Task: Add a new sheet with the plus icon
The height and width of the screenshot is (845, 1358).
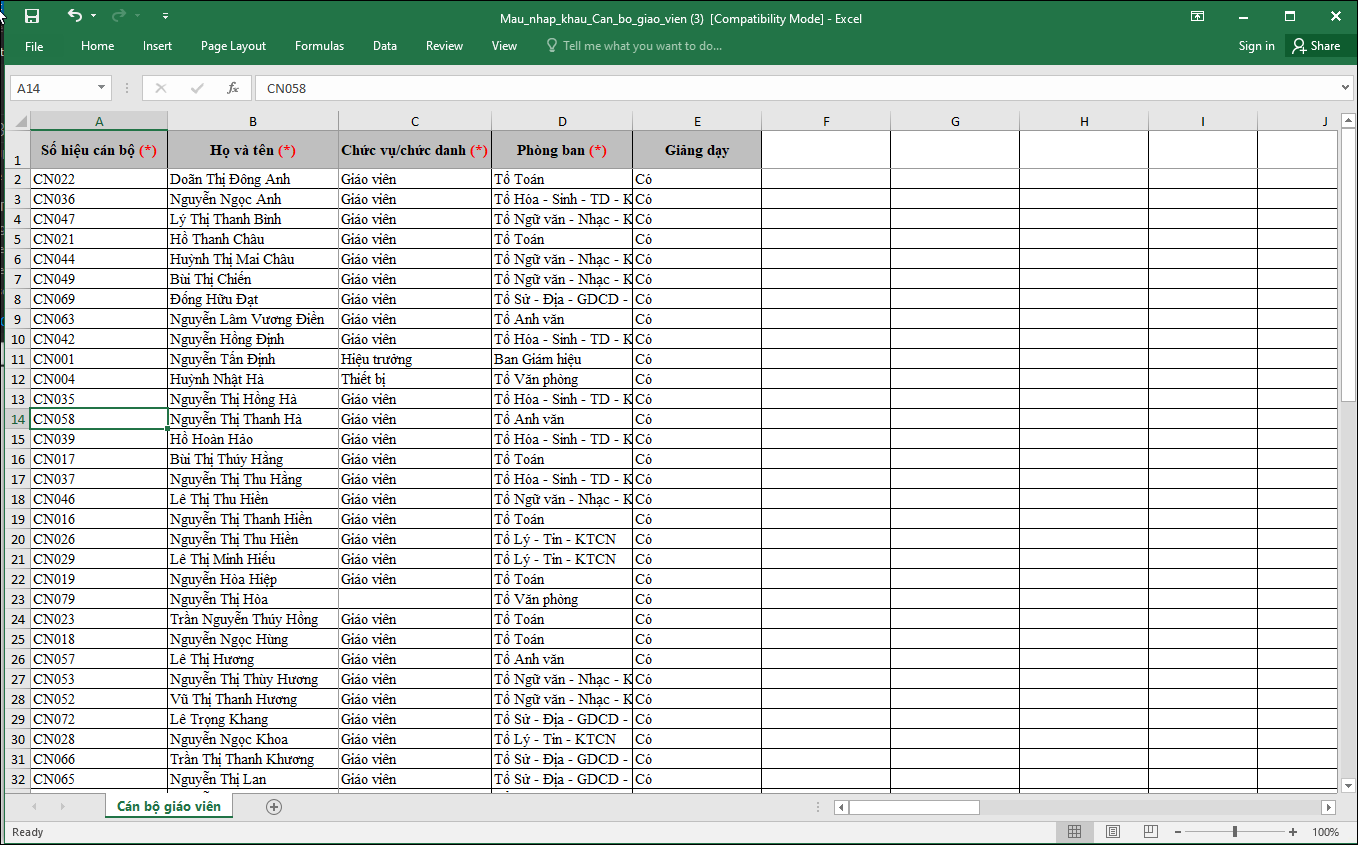Action: tap(274, 807)
